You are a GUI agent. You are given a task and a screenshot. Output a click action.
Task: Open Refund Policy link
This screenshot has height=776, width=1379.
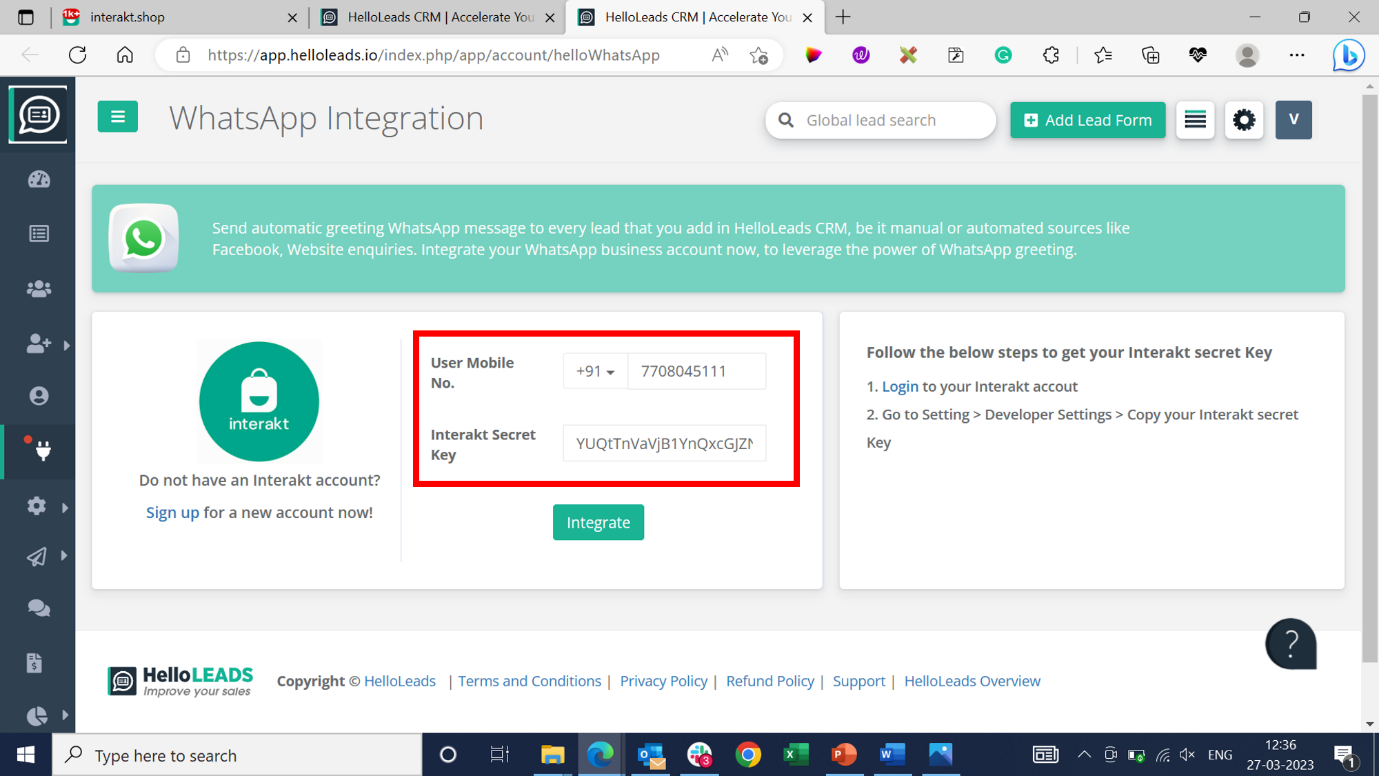[770, 681]
